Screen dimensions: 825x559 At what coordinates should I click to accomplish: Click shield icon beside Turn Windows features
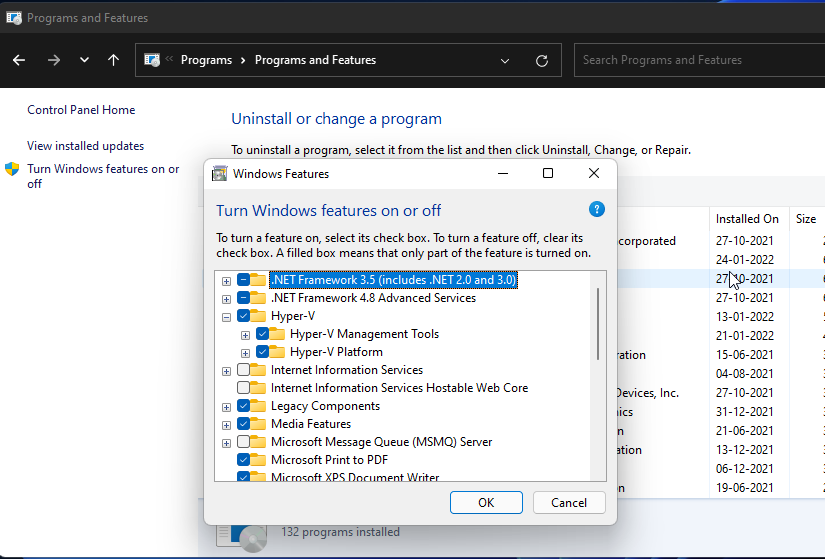(x=13, y=169)
